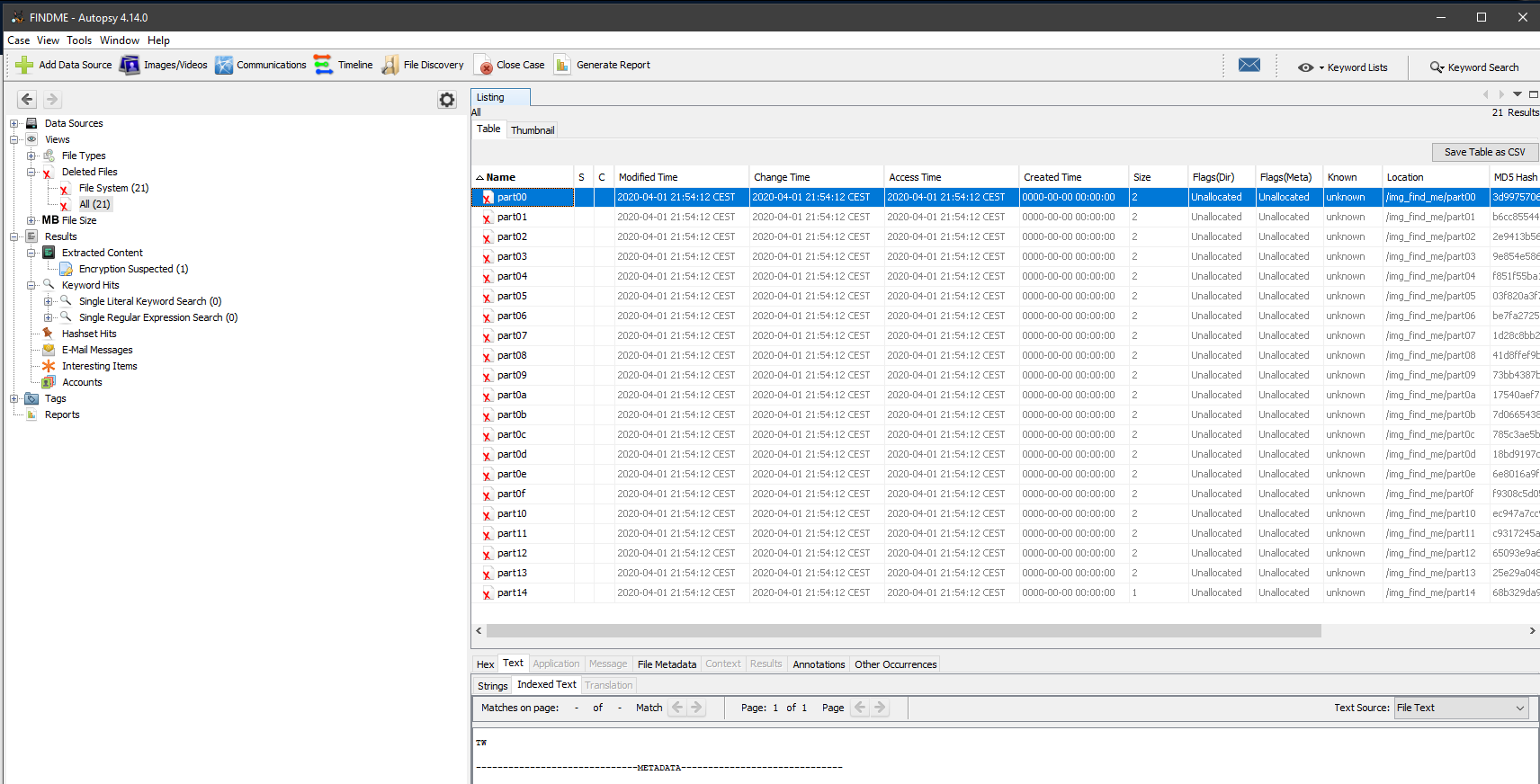Open tree display settings gear
Viewport: 1540px width, 784px height.
[x=447, y=100]
